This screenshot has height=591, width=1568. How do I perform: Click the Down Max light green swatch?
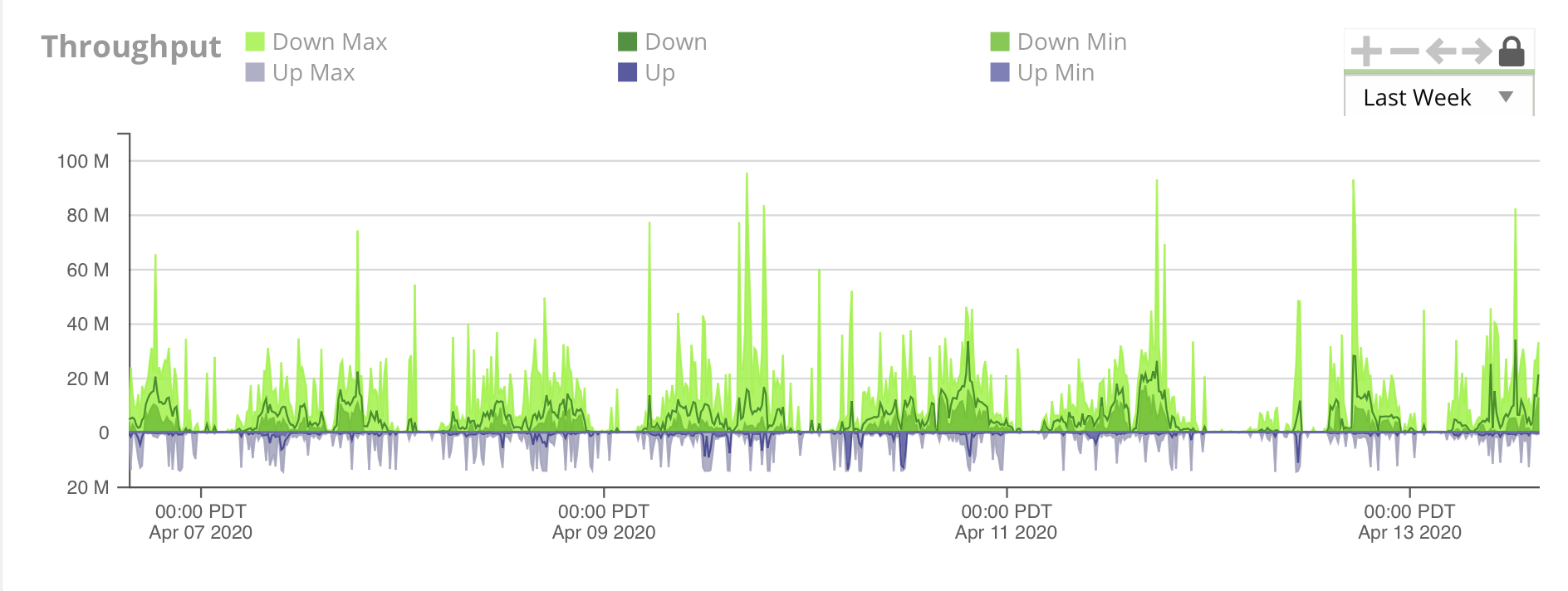255,42
